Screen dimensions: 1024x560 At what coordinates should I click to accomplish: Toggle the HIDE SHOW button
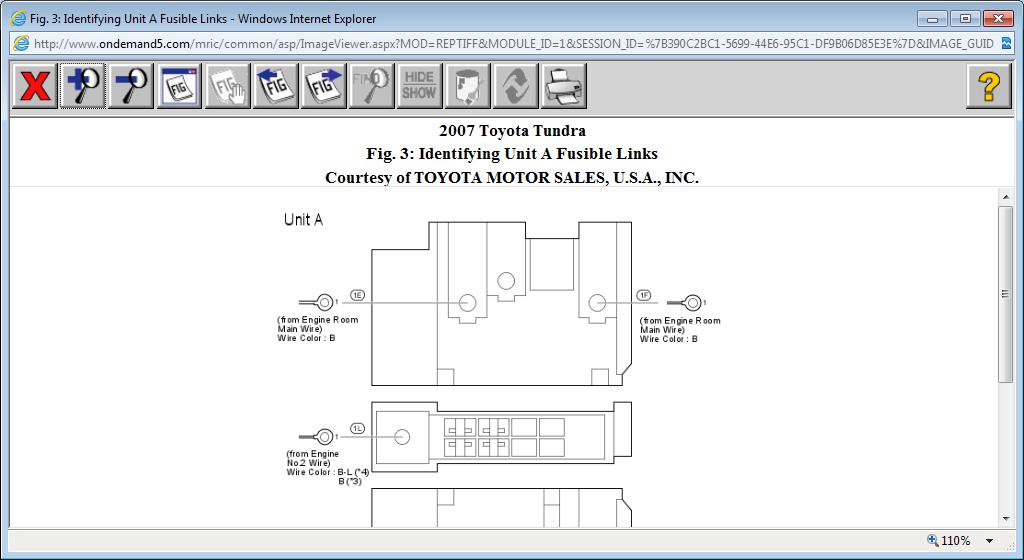pyautogui.click(x=419, y=86)
